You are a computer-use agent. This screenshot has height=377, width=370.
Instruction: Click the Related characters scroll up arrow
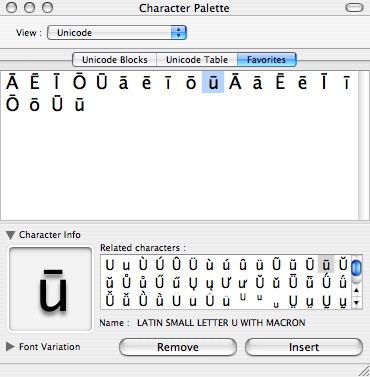point(357,290)
